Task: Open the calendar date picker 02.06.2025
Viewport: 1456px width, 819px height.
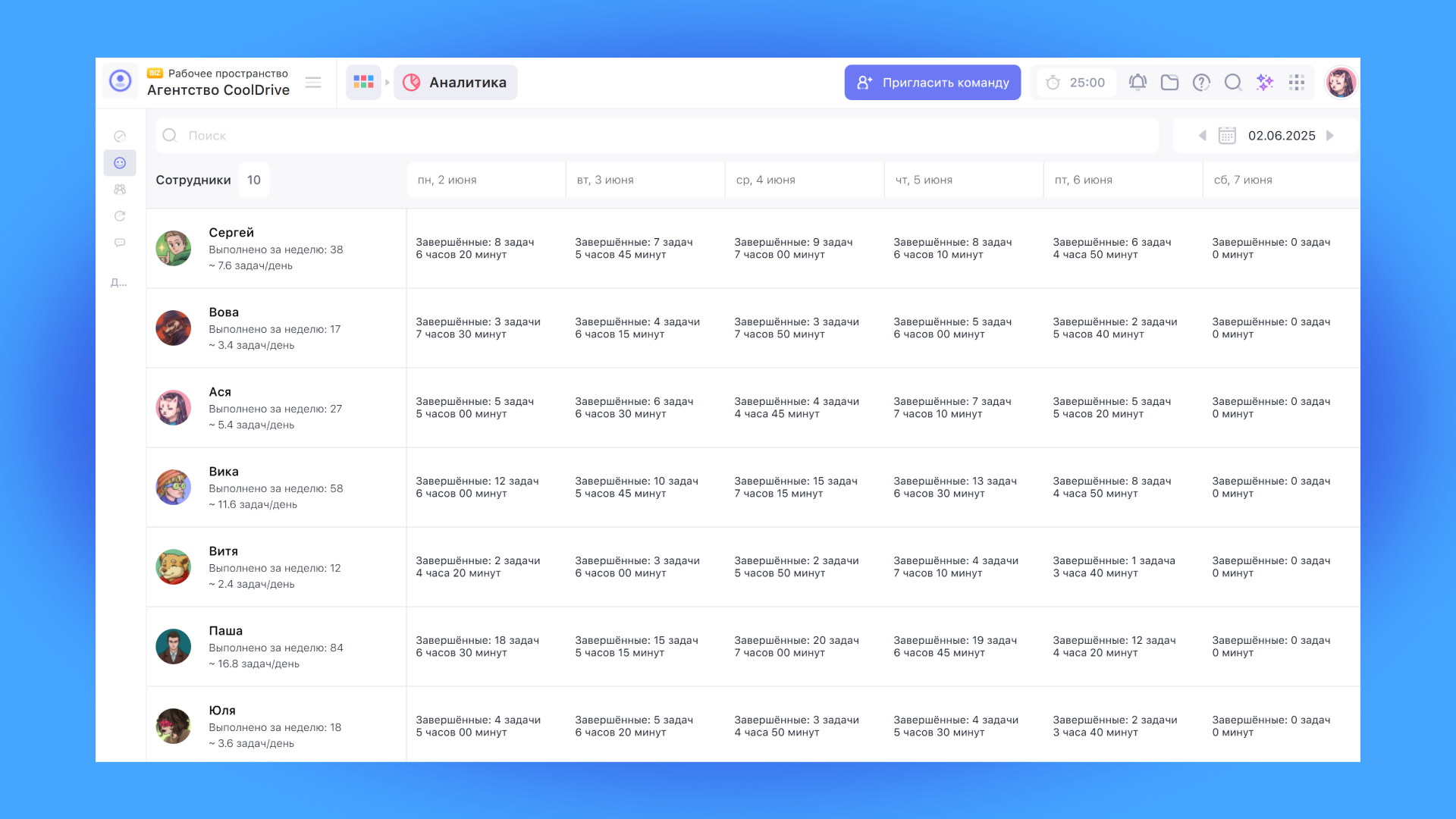Action: tap(1266, 136)
